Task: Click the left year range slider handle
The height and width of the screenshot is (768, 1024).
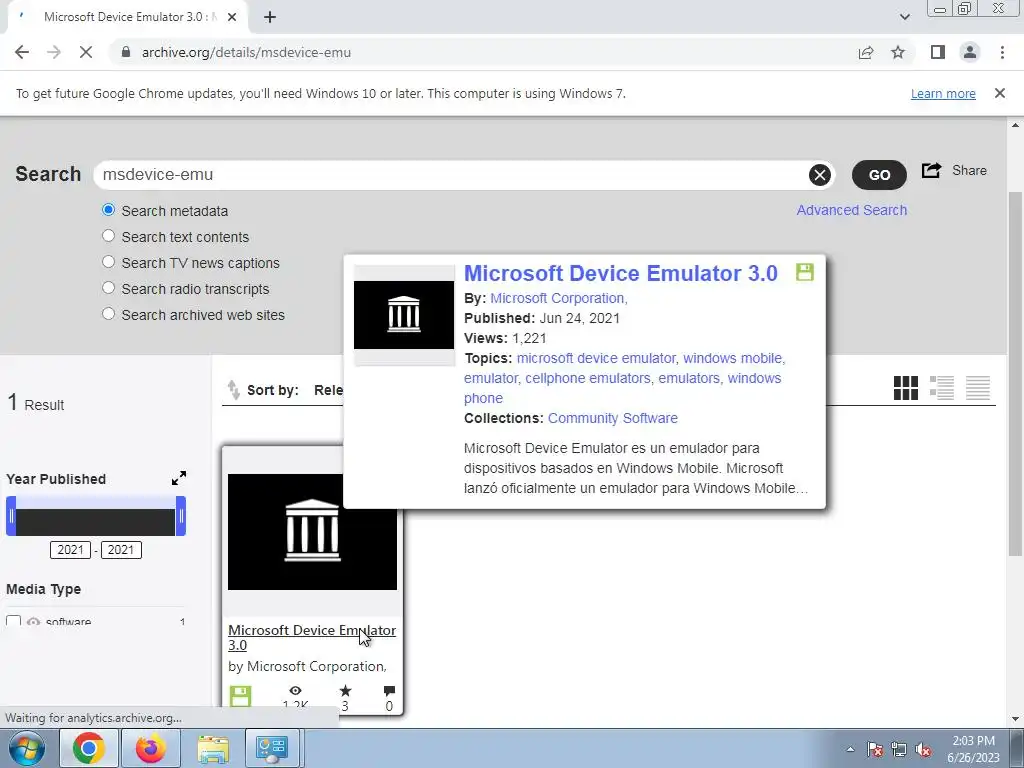Action: [x=11, y=516]
